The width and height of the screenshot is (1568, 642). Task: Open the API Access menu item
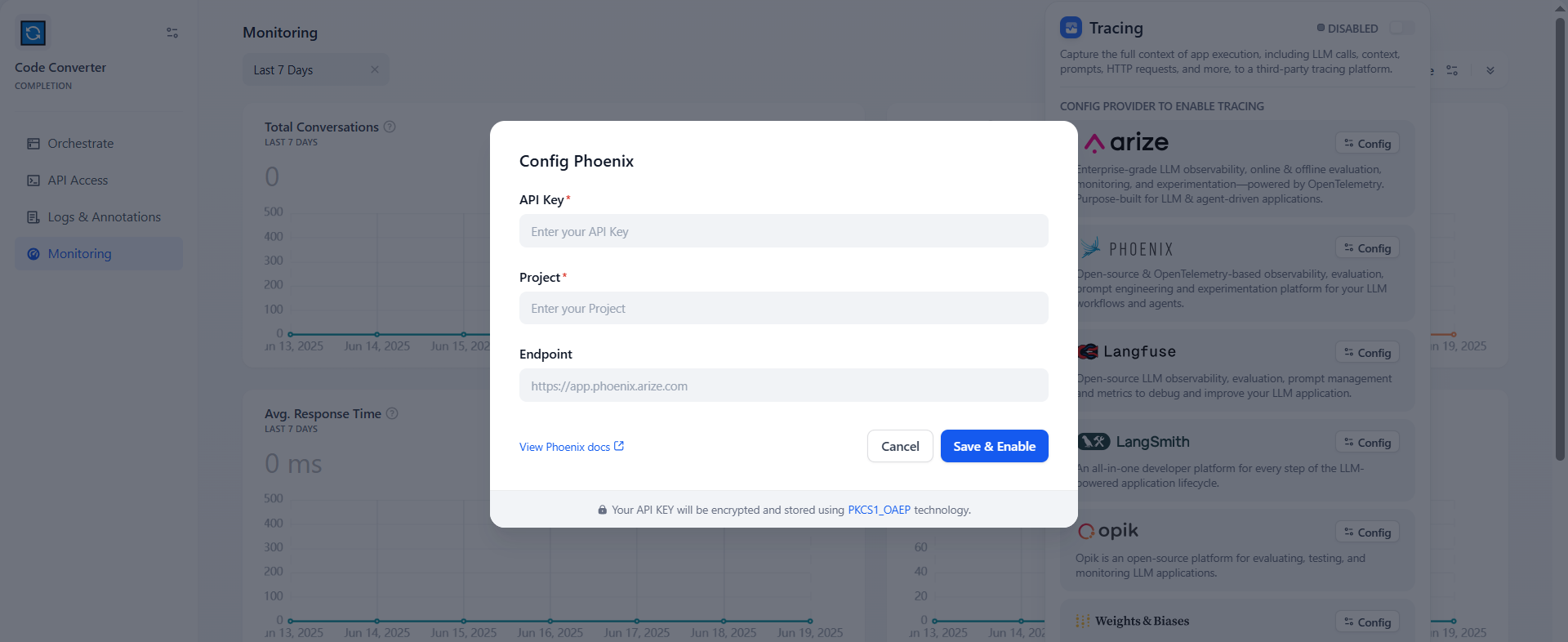pos(78,181)
